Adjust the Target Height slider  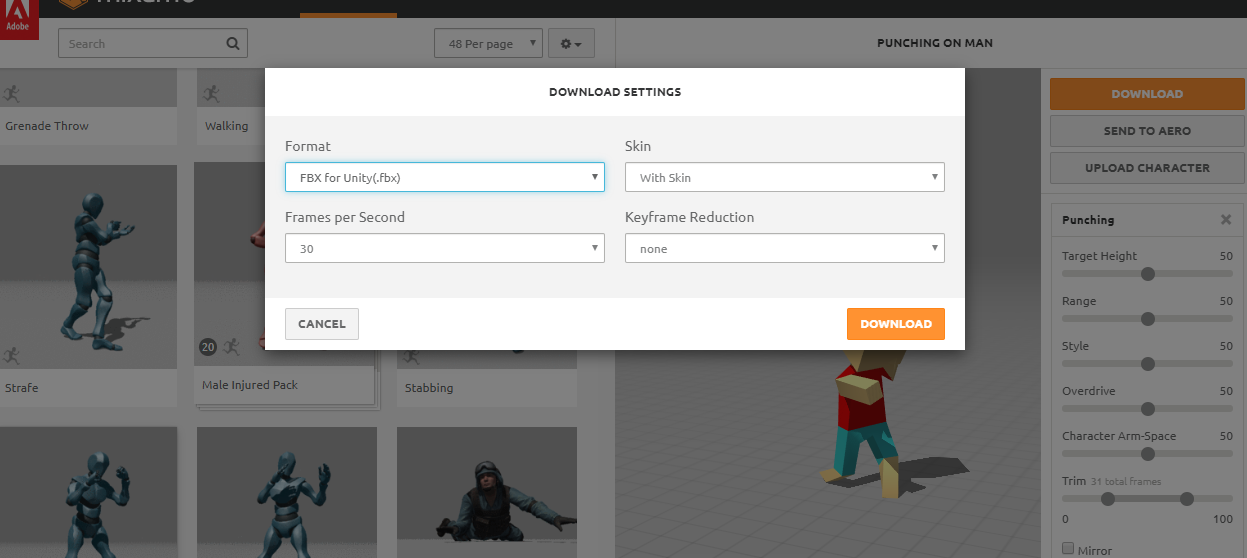(1148, 274)
